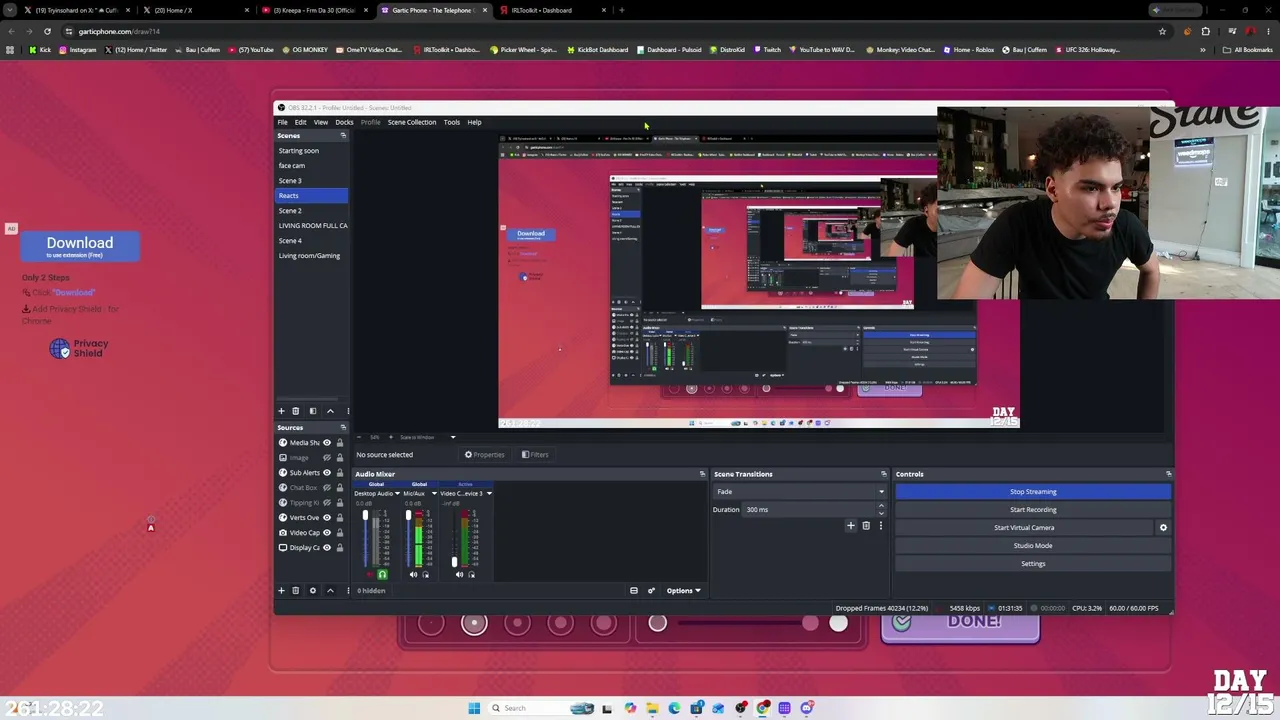This screenshot has width=1280, height=720.
Task: Select the Starting soon scene
Action: pyautogui.click(x=299, y=150)
